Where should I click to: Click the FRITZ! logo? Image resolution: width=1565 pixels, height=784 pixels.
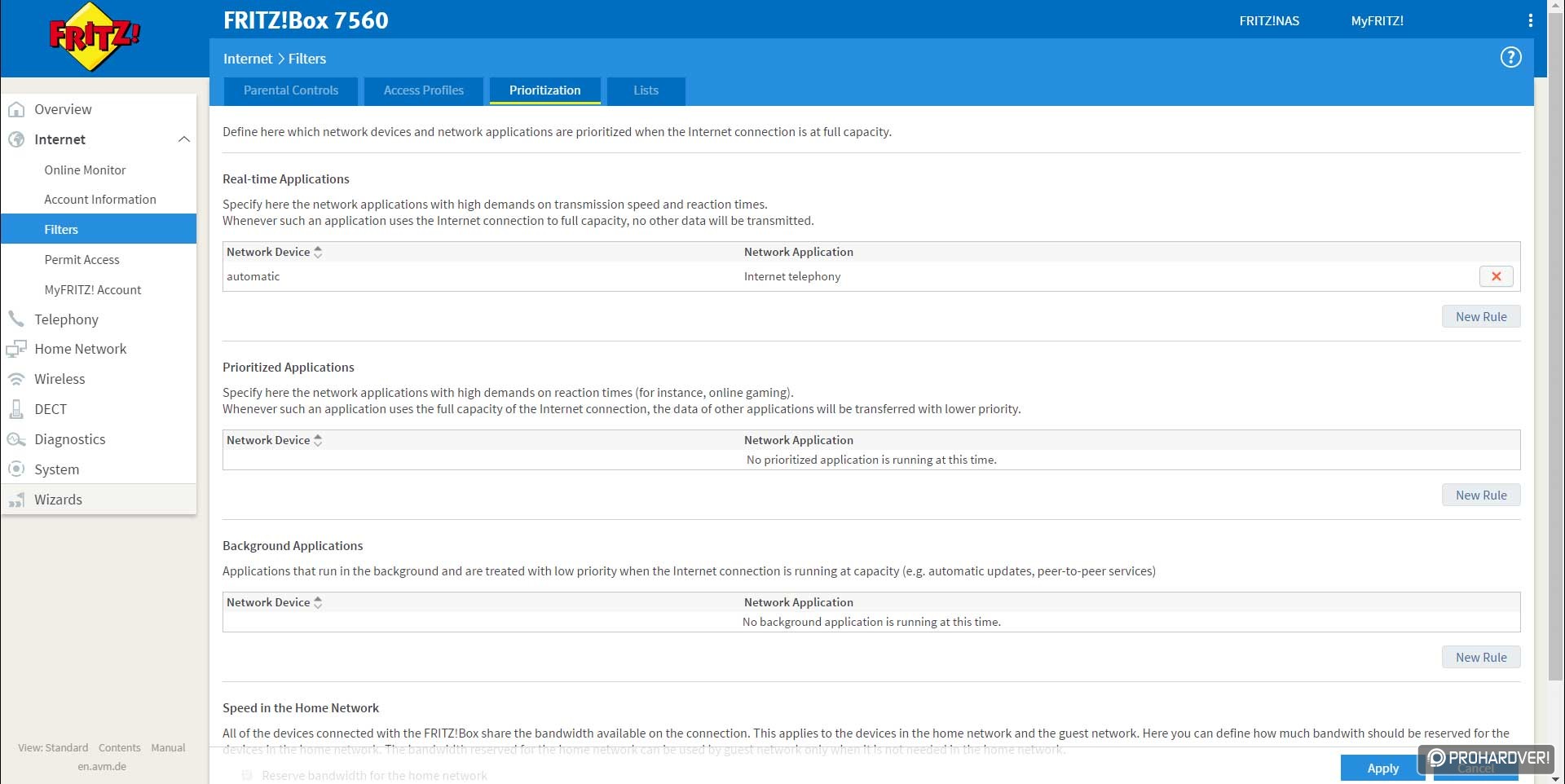pos(95,37)
